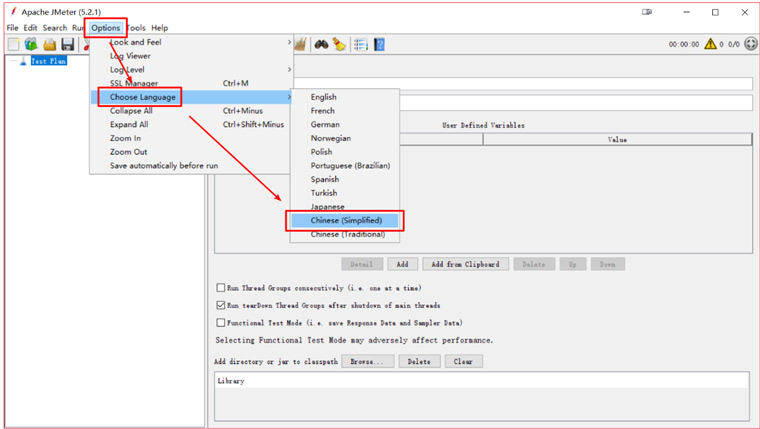Click the yellow warning triangle icon
Image resolution: width=760 pixels, height=429 pixels.
tap(710, 44)
